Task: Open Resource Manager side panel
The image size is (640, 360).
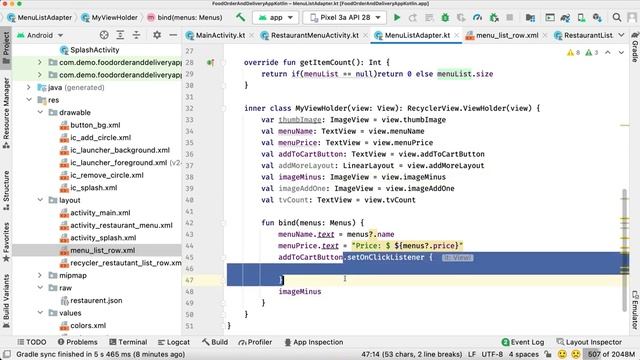Action: [x=6, y=113]
